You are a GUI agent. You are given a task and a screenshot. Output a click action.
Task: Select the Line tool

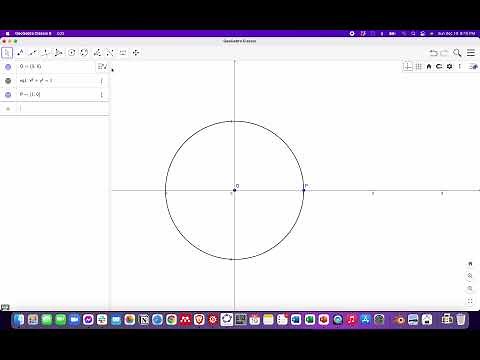coord(33,53)
